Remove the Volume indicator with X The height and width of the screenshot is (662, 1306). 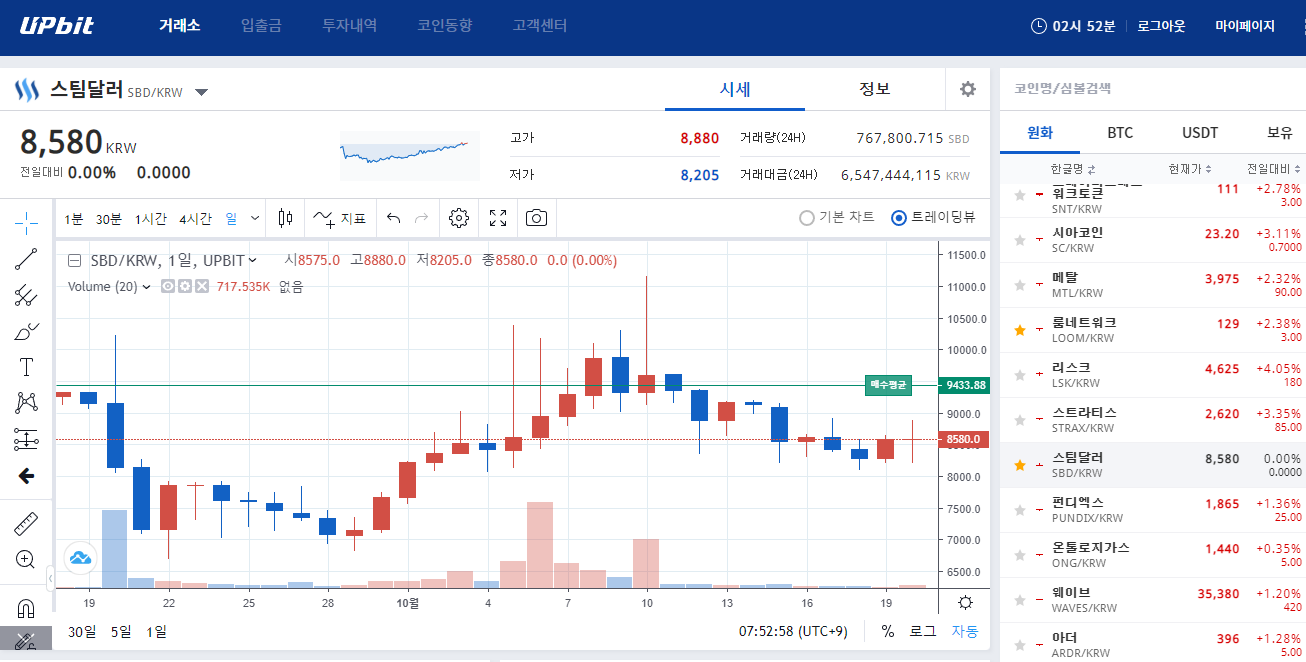point(201,286)
